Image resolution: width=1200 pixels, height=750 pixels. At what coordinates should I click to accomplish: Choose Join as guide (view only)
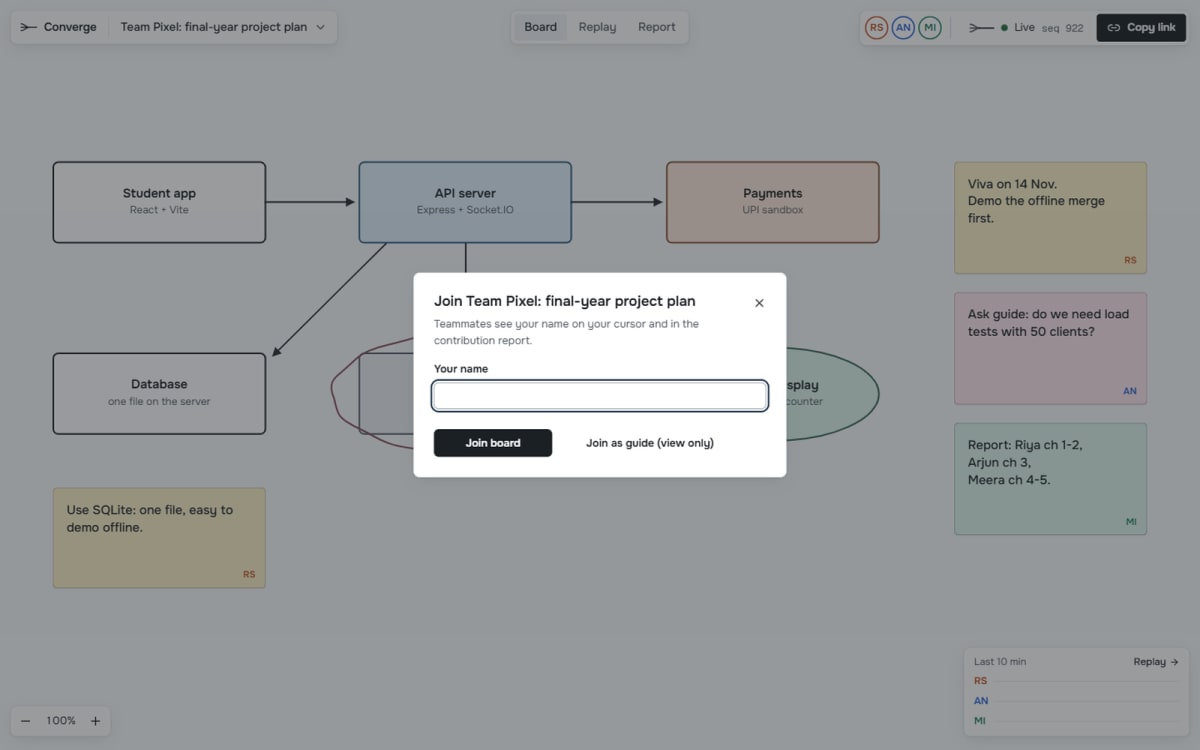pos(650,443)
